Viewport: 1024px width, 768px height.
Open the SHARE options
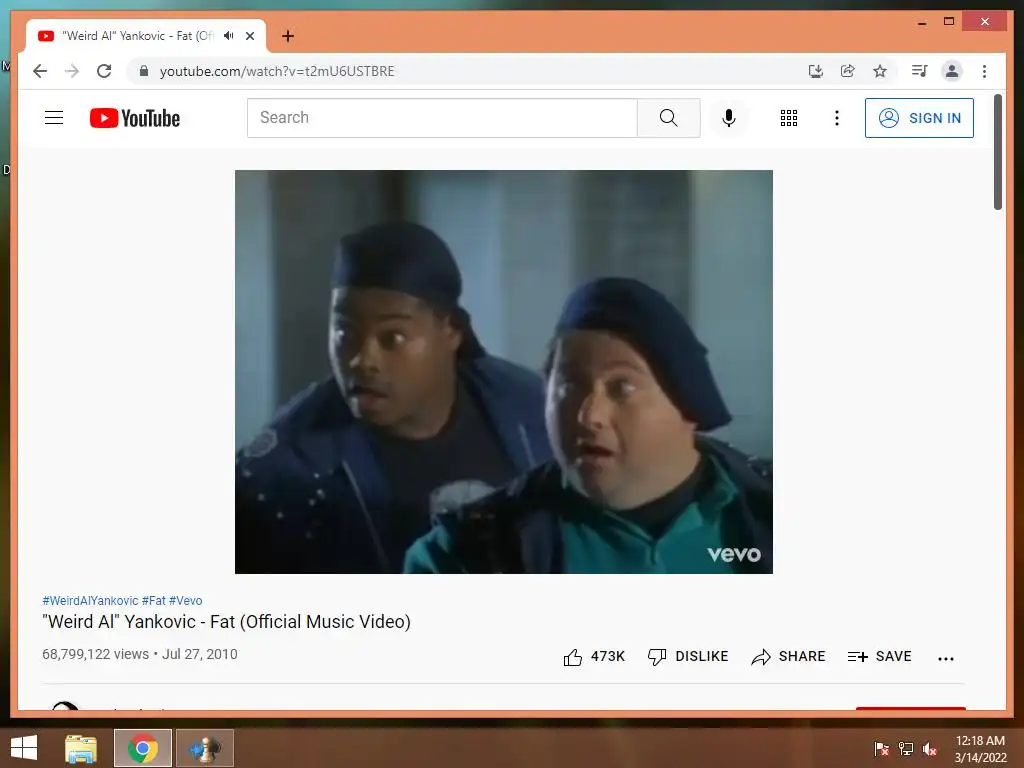tap(788, 656)
